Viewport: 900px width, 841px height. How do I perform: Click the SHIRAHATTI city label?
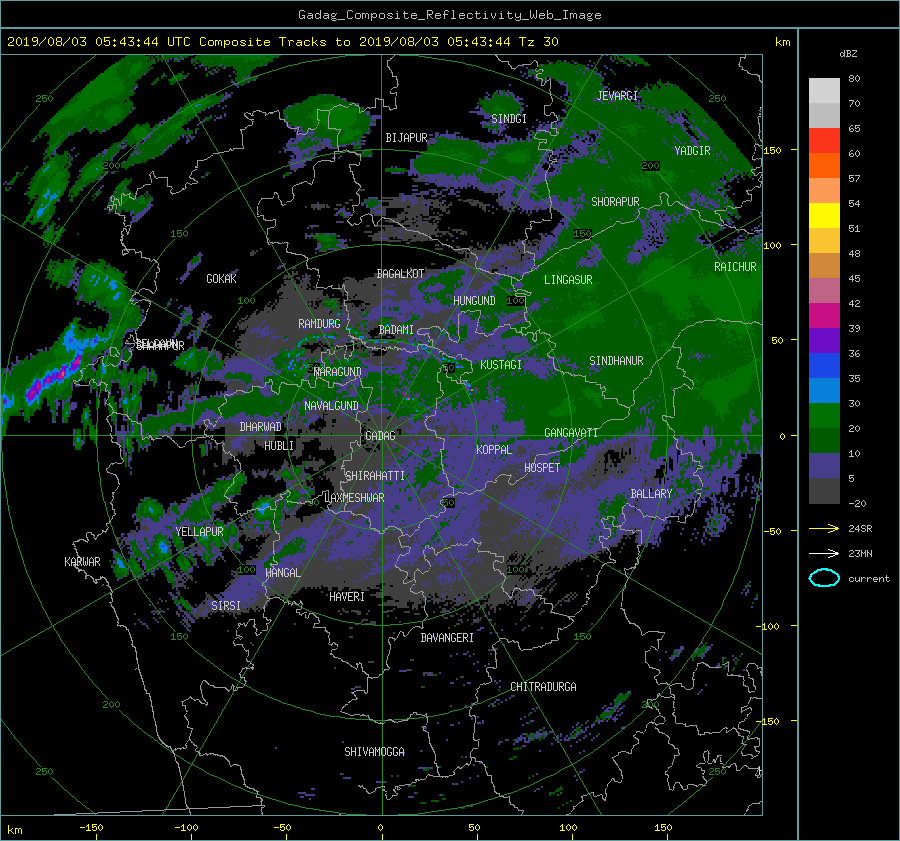pyautogui.click(x=375, y=476)
